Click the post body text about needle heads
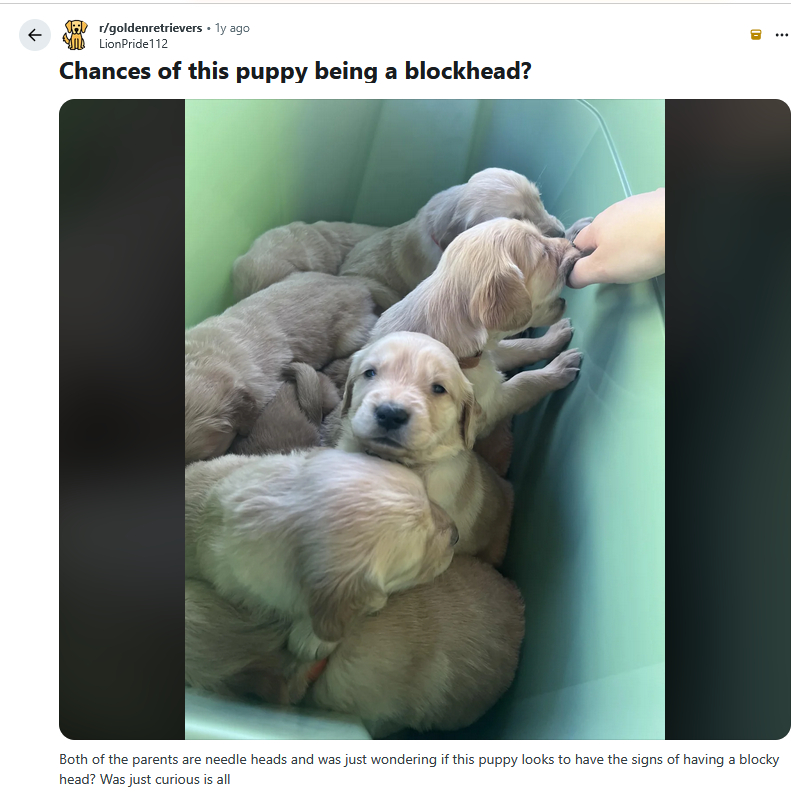 (419, 770)
